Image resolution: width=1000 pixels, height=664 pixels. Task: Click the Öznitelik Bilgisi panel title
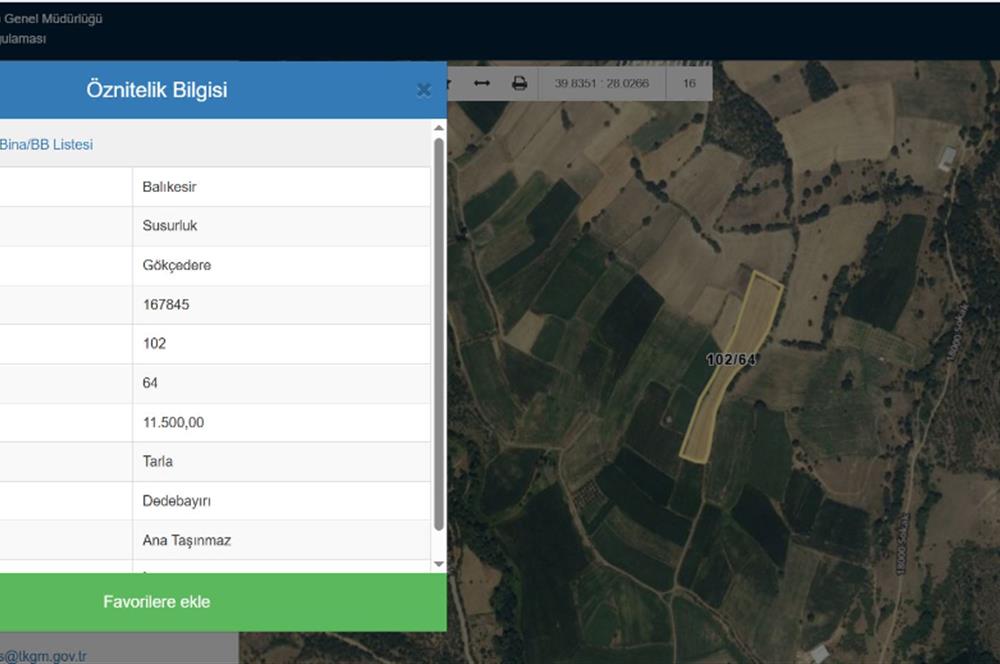click(157, 90)
